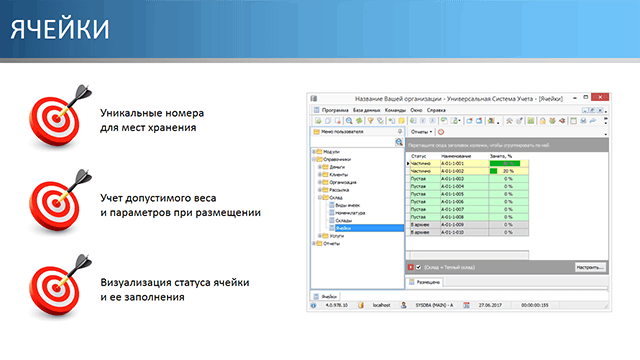The height and width of the screenshot is (360, 640).
Task: Click the green refresh arrows toolbar icon
Action: 359,121
